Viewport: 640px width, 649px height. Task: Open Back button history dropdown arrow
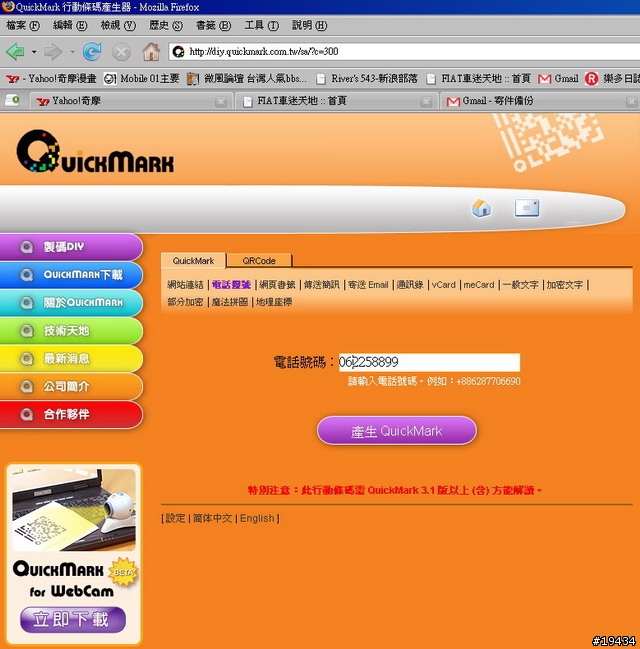click(x=34, y=52)
